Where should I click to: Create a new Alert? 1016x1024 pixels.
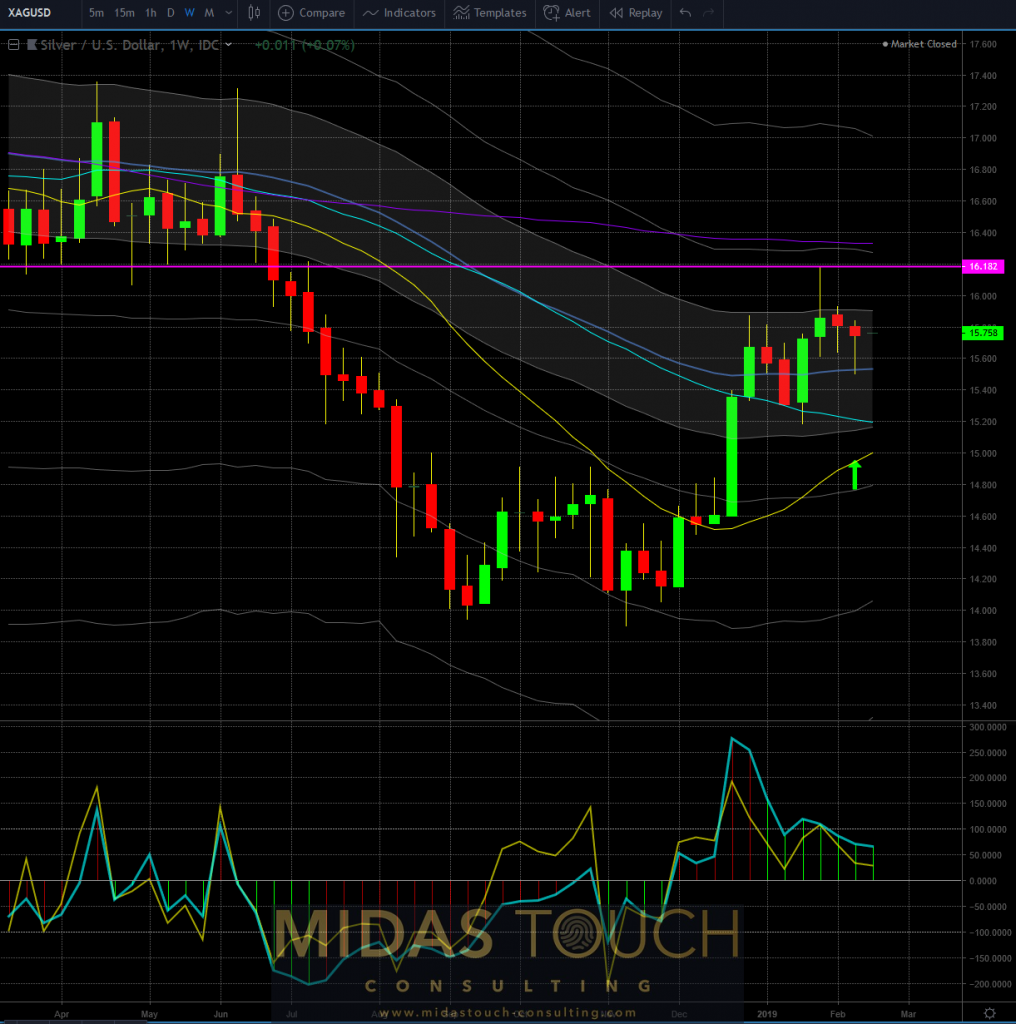[x=566, y=13]
